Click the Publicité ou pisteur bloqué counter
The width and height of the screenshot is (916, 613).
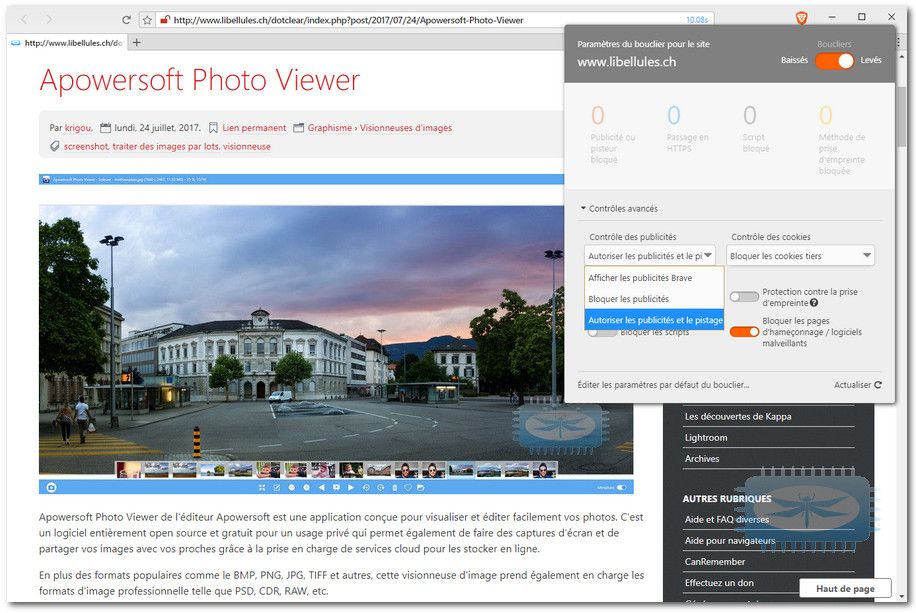pos(611,135)
